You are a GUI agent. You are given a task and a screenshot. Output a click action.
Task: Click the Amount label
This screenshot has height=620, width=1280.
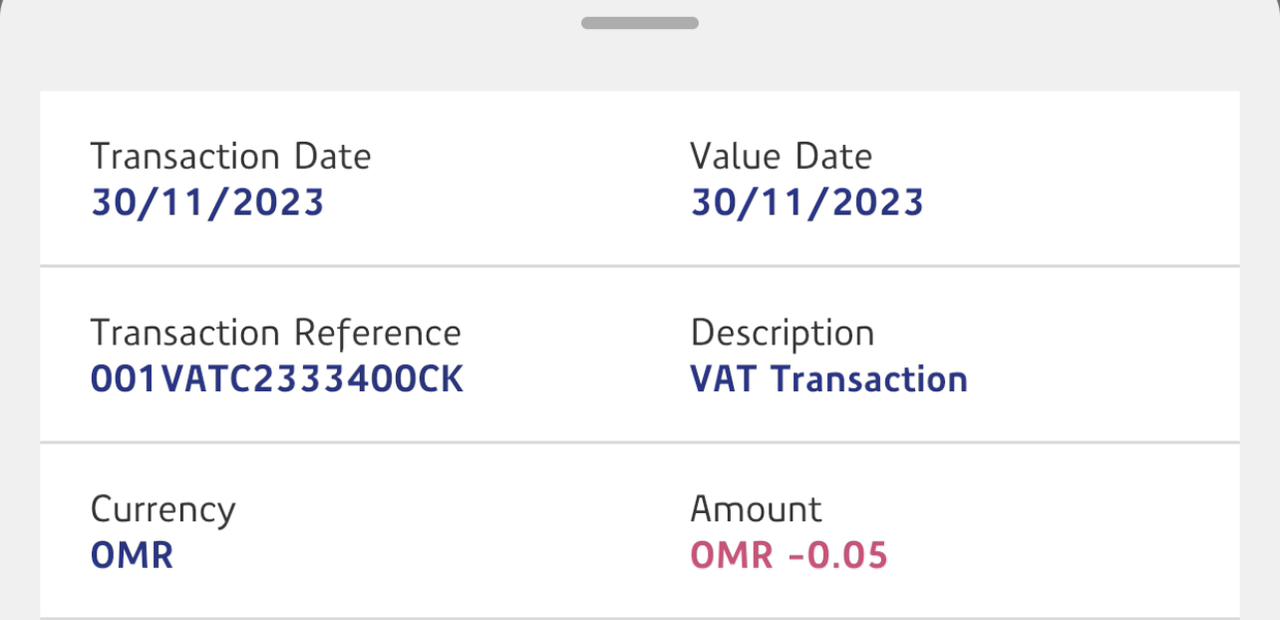tap(755, 509)
